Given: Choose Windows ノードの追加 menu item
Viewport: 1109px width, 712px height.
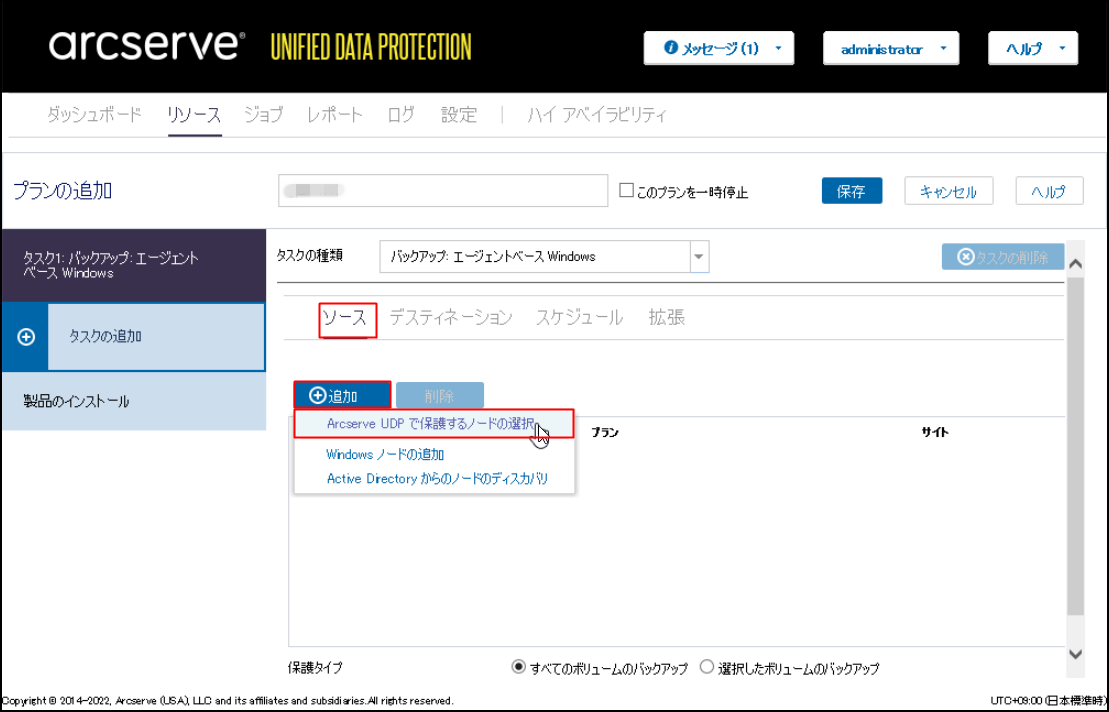Looking at the screenshot, I should pyautogui.click(x=385, y=455).
